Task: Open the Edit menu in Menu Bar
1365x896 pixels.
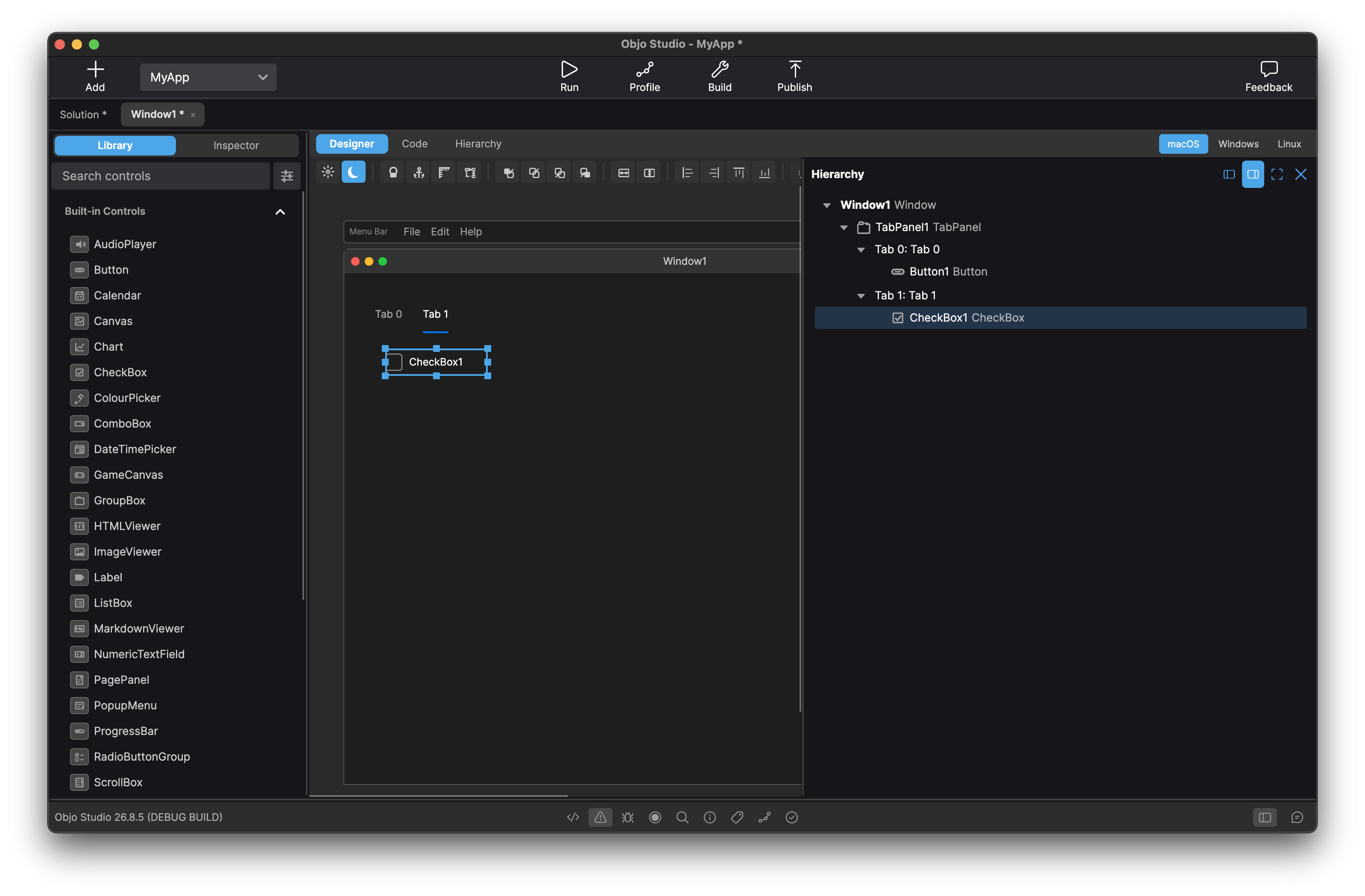Action: [440, 232]
